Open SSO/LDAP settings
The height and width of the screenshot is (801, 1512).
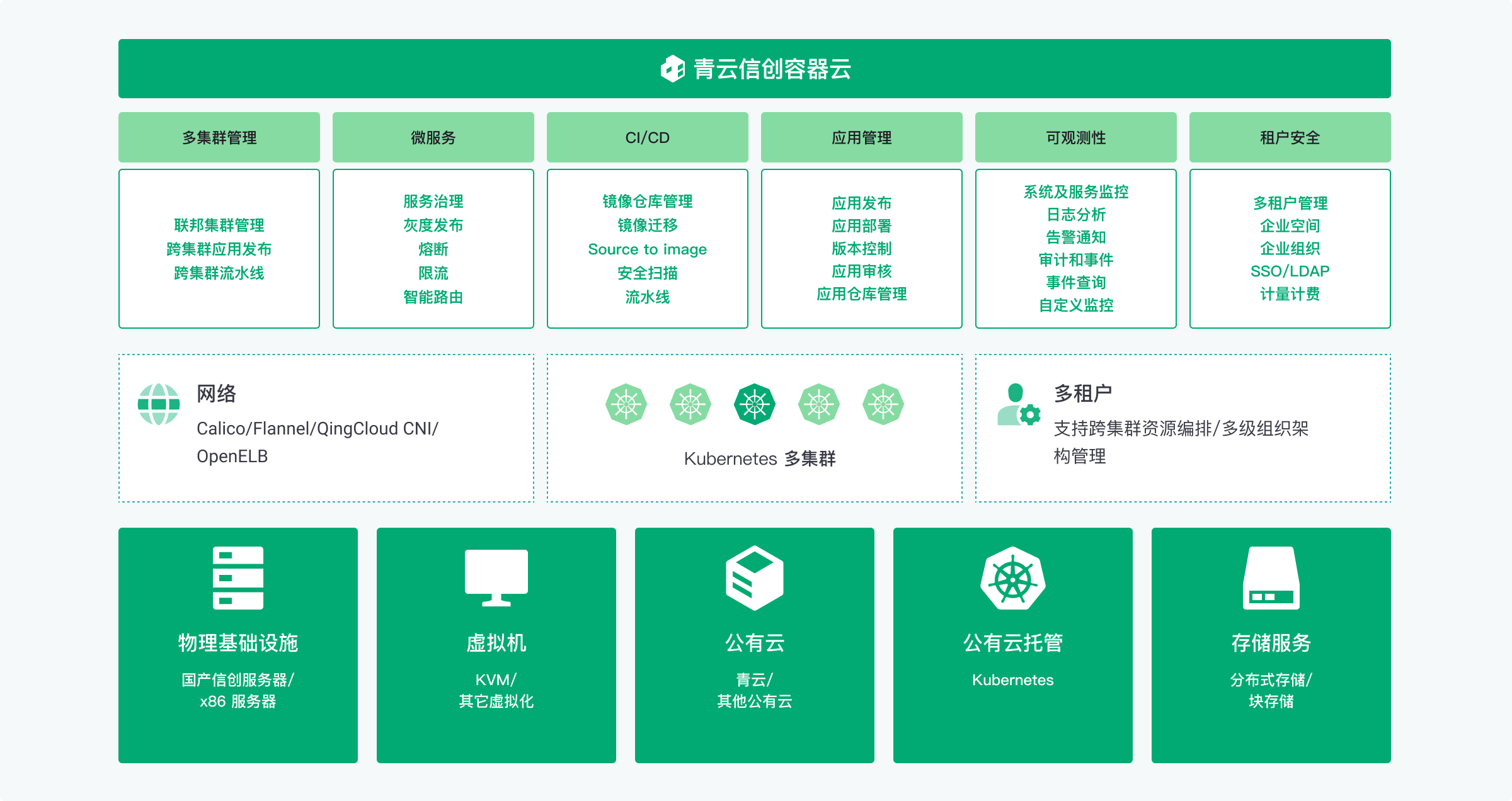(x=1291, y=271)
